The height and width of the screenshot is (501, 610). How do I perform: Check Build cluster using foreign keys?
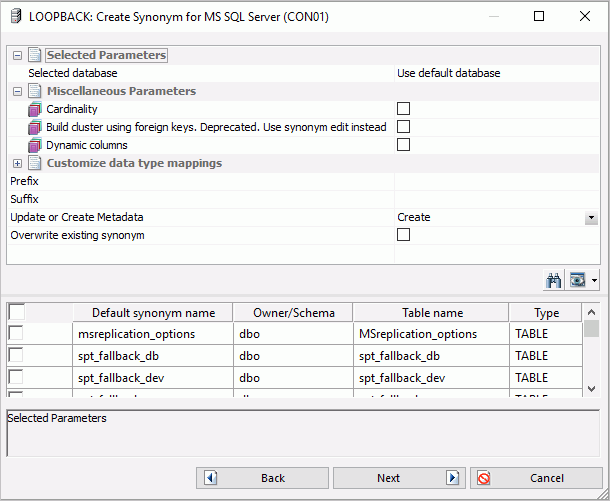(x=403, y=126)
